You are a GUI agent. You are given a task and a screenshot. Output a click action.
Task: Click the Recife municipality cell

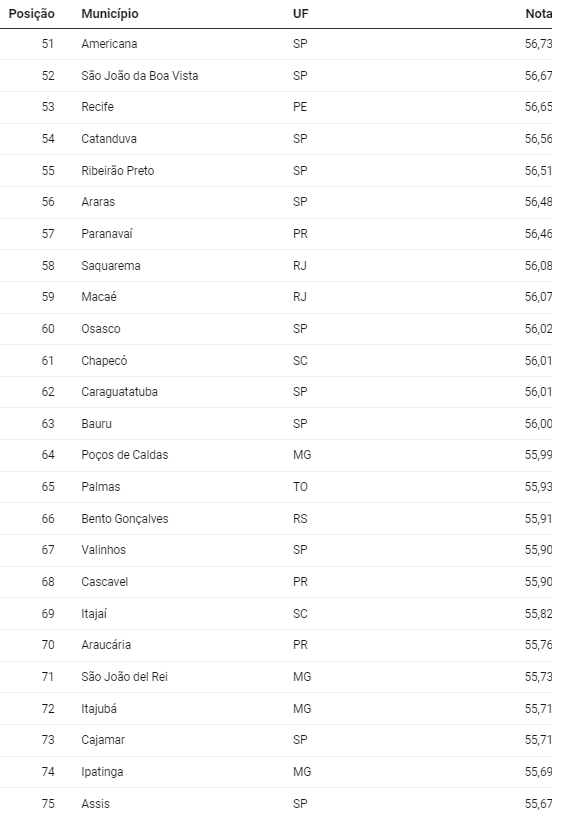97,107
